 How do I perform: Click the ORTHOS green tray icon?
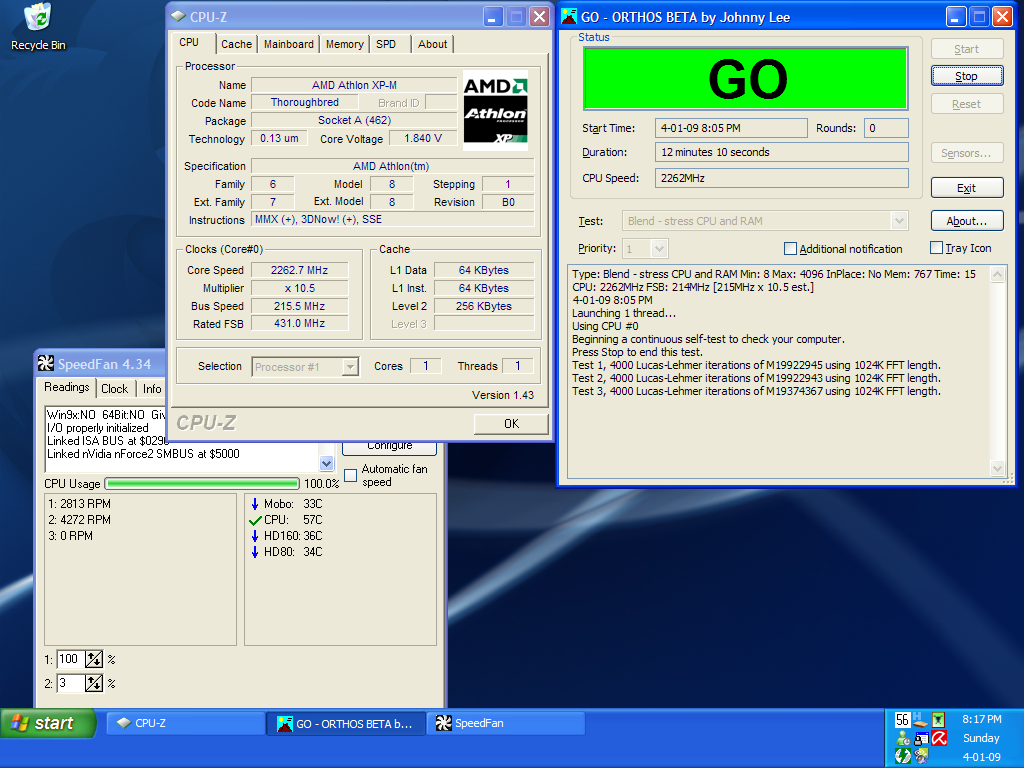pos(938,719)
